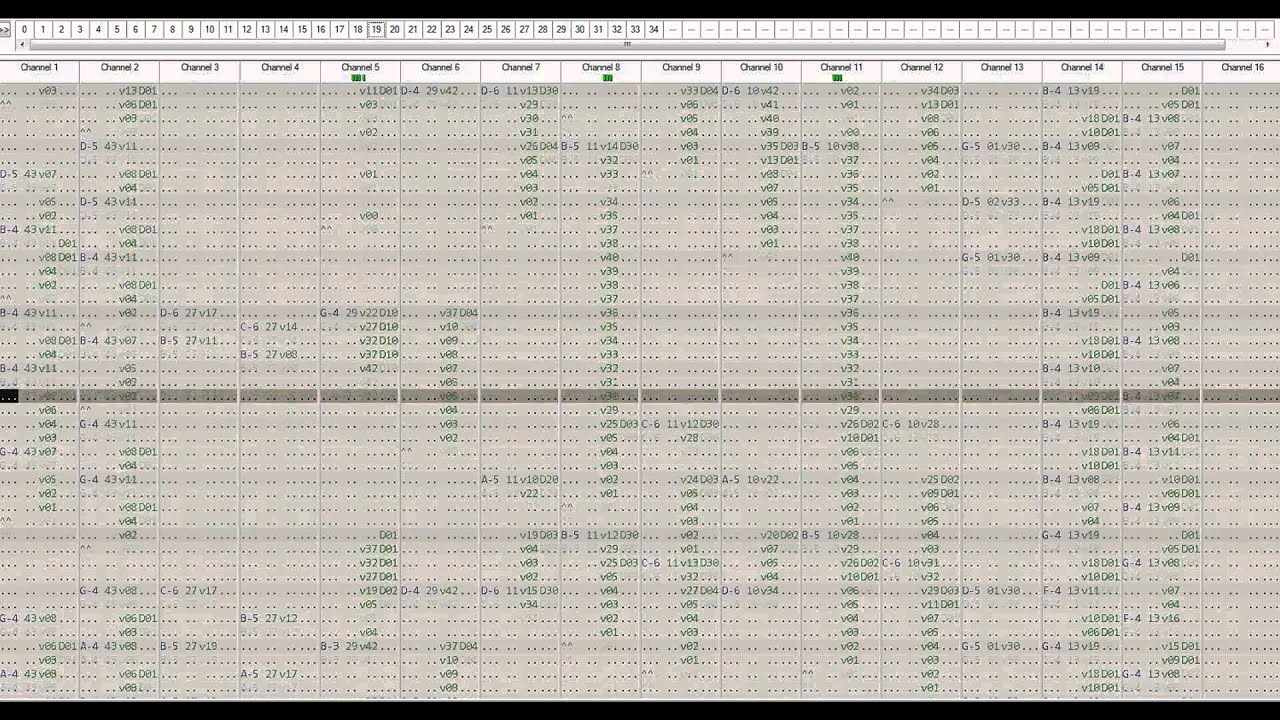This screenshot has width=1280, height=720.
Task: Click the 'B-5 11 v14 D30' cell in Channel 8
Action: [600, 147]
